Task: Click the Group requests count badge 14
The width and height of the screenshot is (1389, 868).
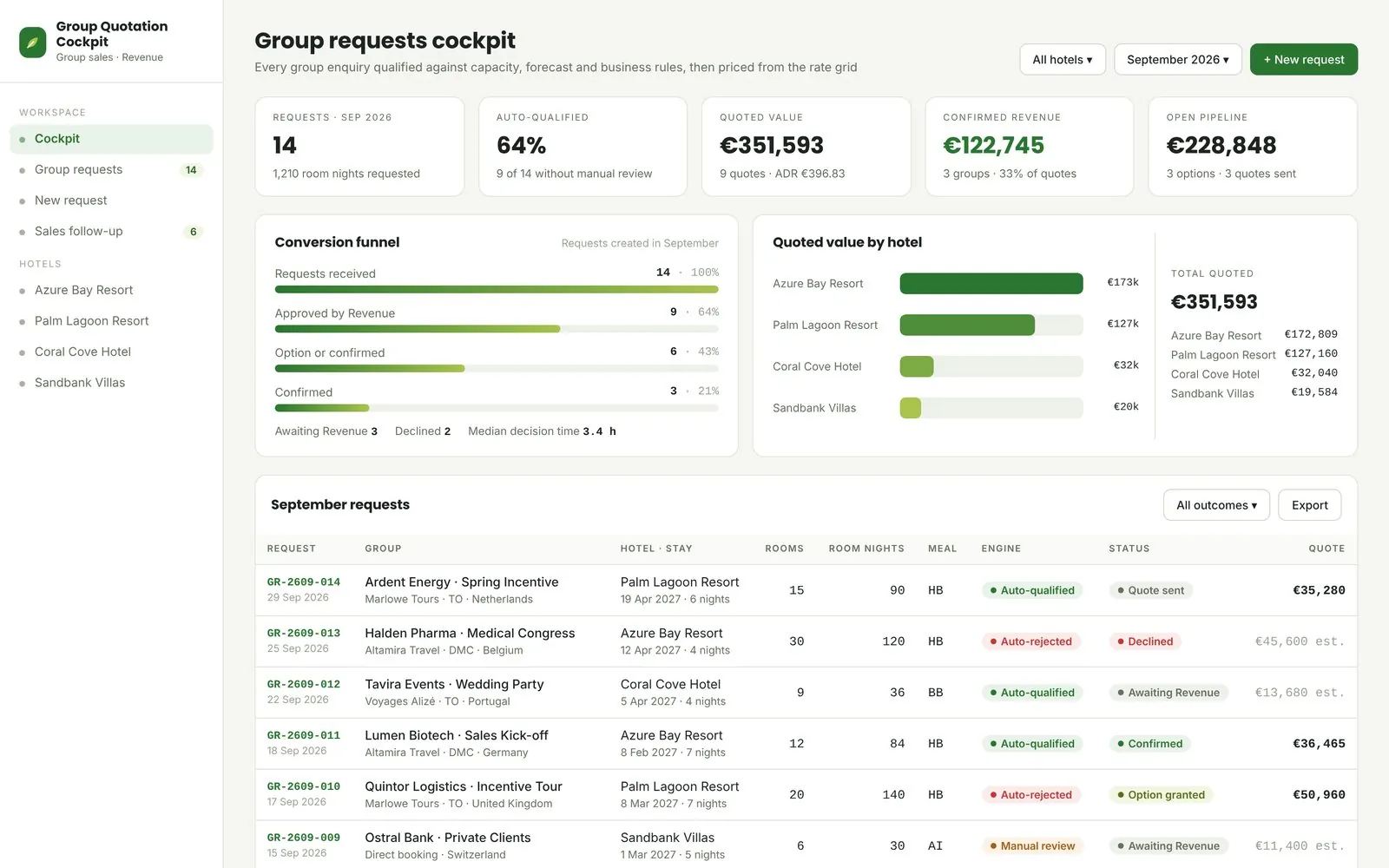Action: [x=191, y=170]
